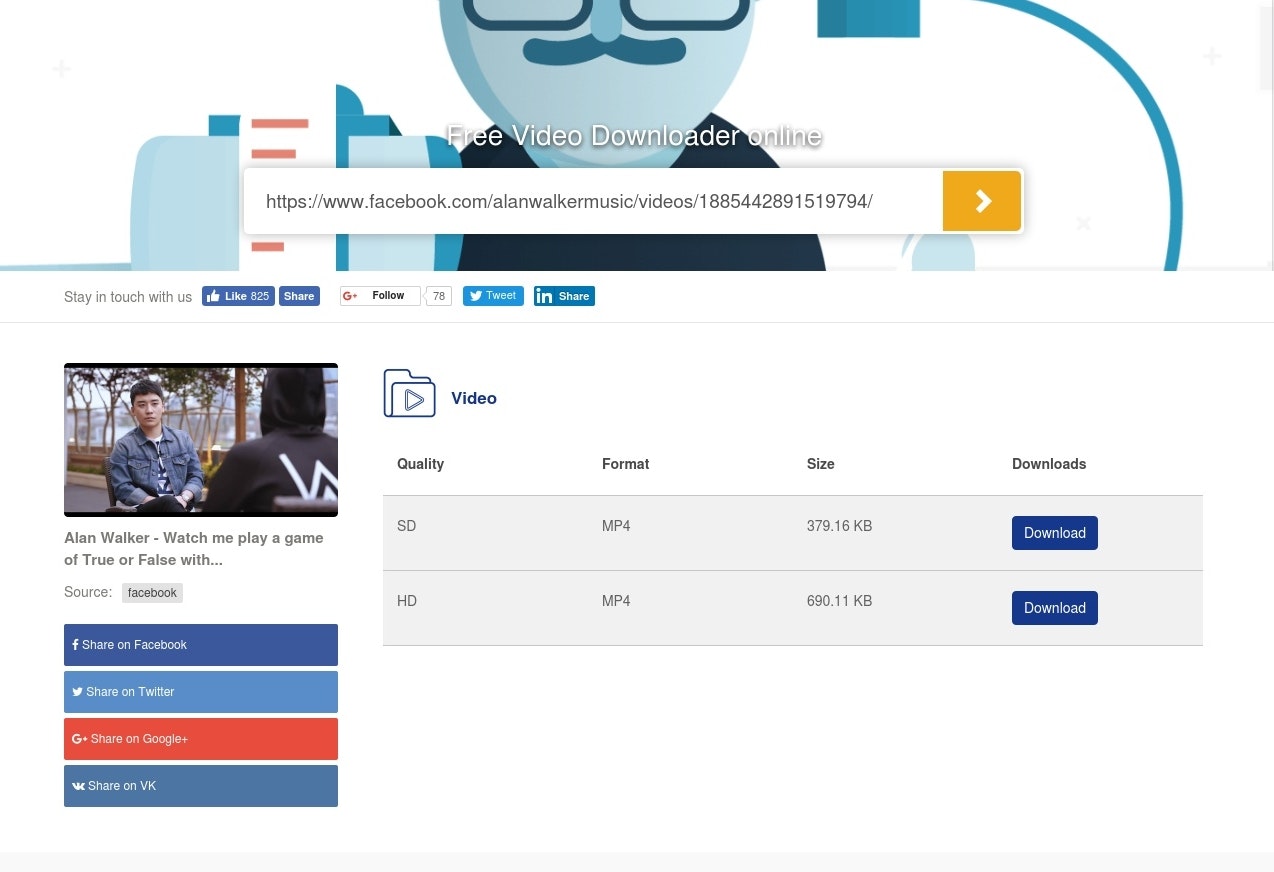Viewport: 1274px width, 872px height.
Task: Click the Google+ follower count 78
Action: 438,296
